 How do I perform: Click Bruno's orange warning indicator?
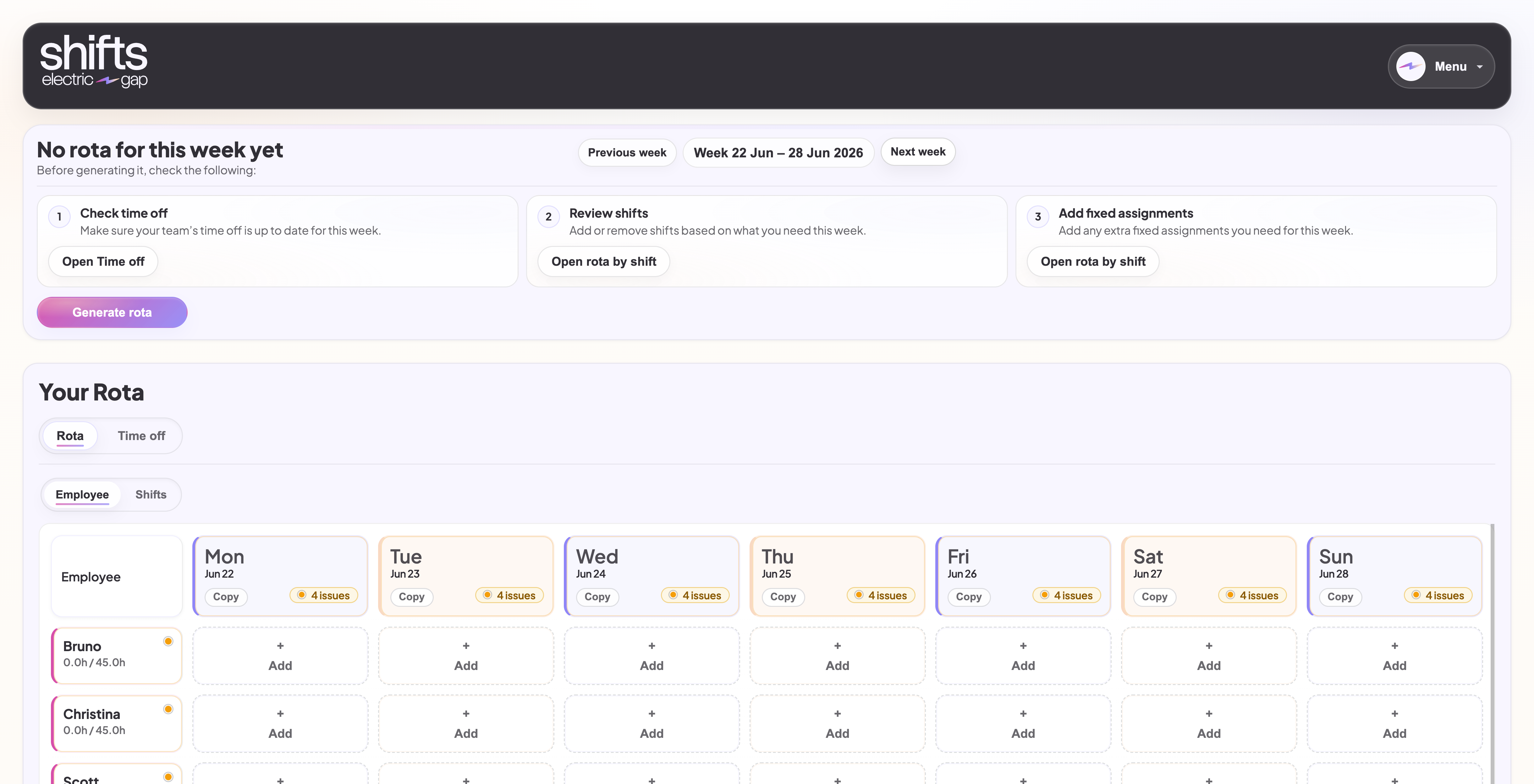168,641
